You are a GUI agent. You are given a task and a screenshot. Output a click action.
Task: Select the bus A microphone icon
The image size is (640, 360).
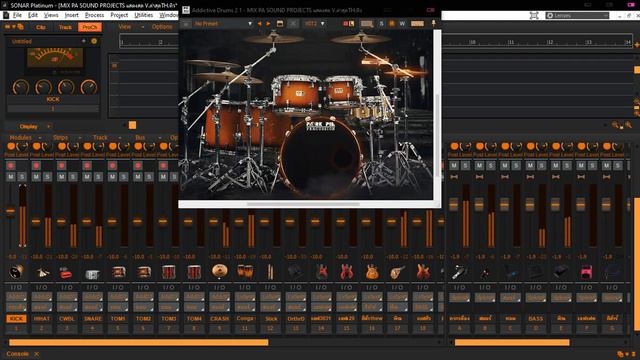[x=460, y=272]
